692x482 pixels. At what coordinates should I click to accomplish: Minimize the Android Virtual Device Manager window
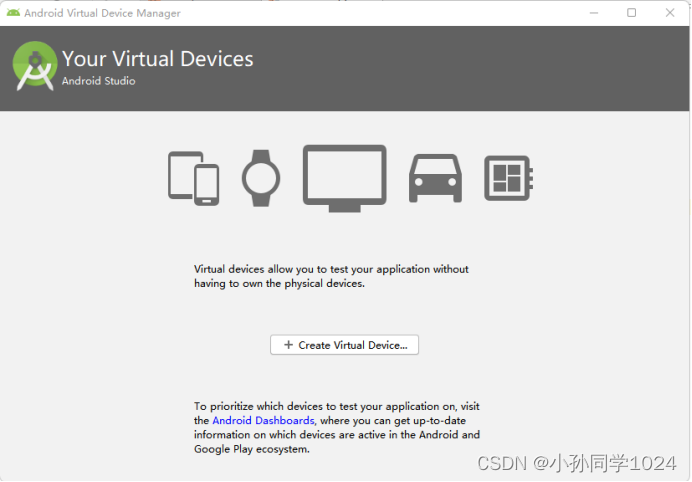[594, 13]
